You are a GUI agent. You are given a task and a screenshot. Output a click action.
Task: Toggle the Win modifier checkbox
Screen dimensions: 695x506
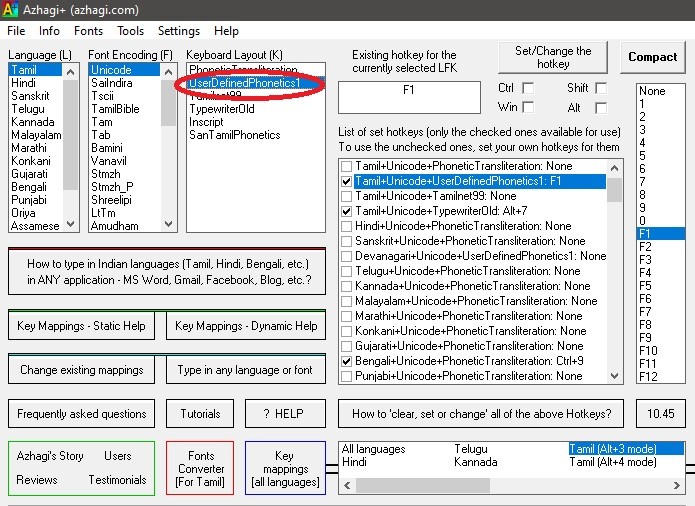pos(528,107)
